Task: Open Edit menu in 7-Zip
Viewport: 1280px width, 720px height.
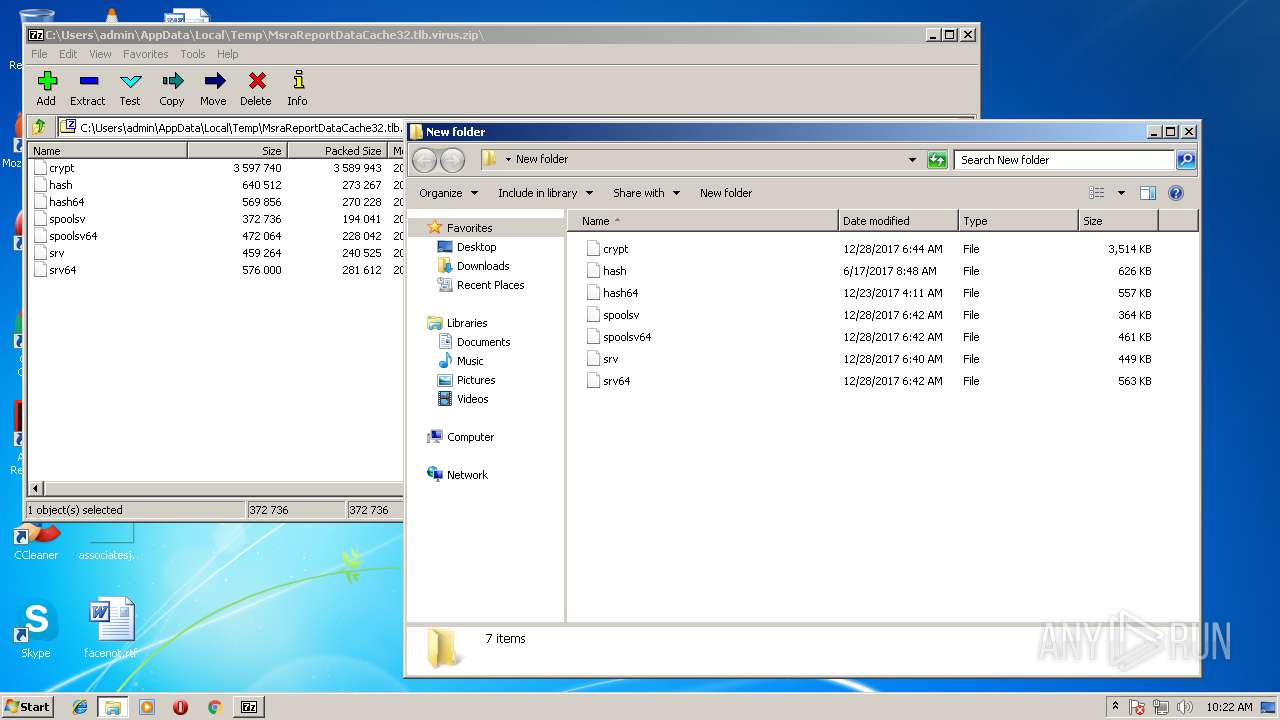Action: coord(68,54)
